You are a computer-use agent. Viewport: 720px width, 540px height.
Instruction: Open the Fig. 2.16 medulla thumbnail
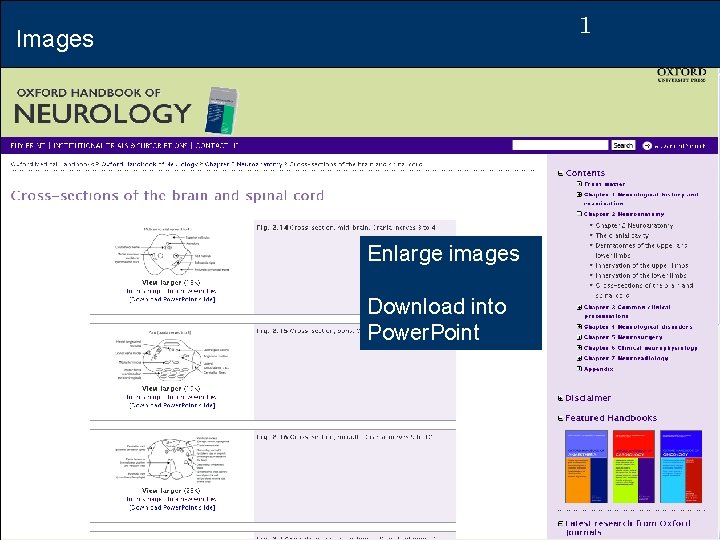click(x=172, y=460)
